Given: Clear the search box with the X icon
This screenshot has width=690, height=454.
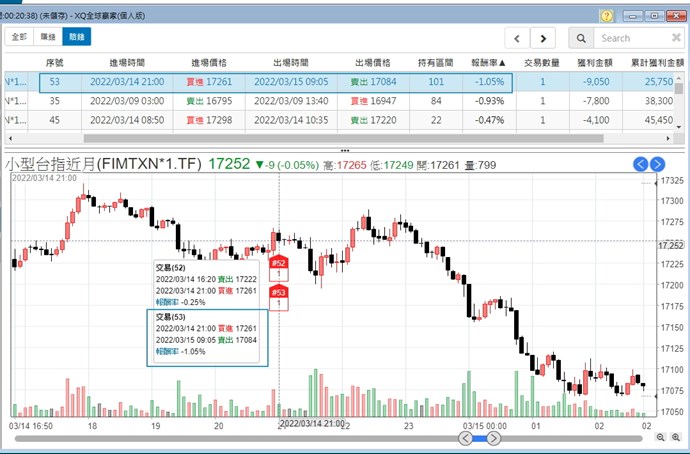Looking at the screenshot, I should [676, 38].
